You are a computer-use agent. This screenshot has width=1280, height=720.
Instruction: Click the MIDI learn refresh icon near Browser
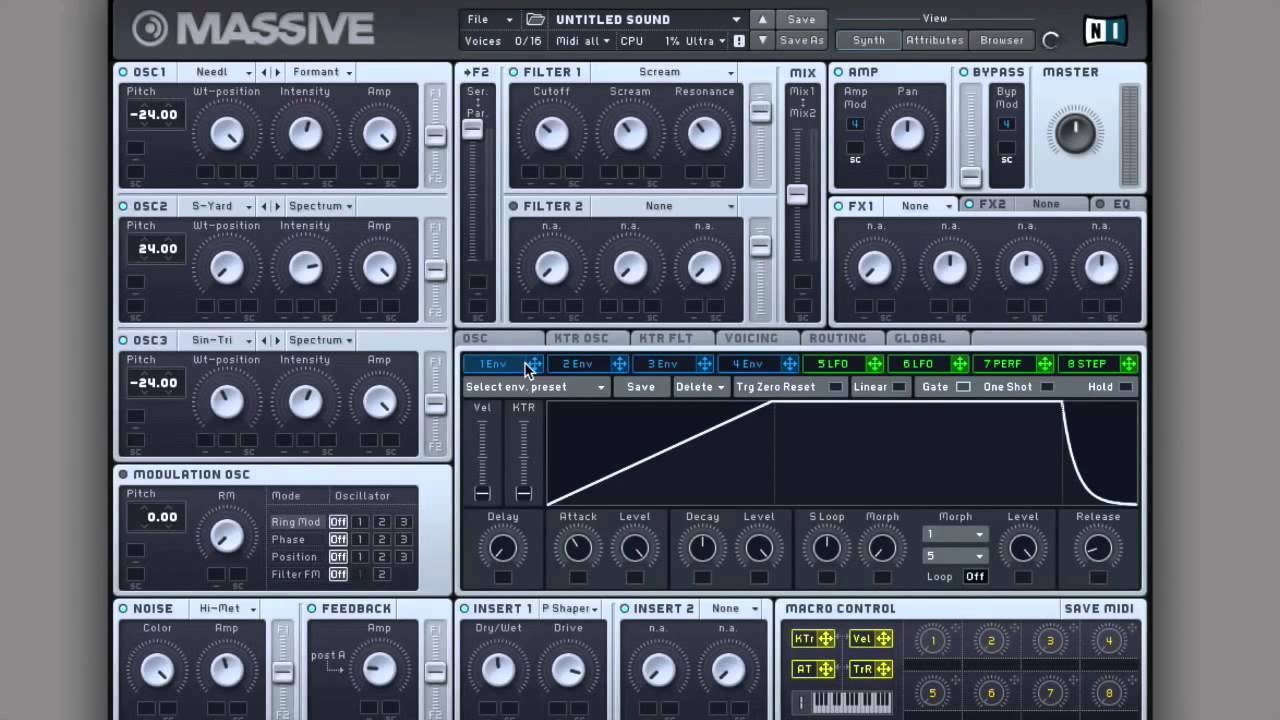click(x=1050, y=41)
